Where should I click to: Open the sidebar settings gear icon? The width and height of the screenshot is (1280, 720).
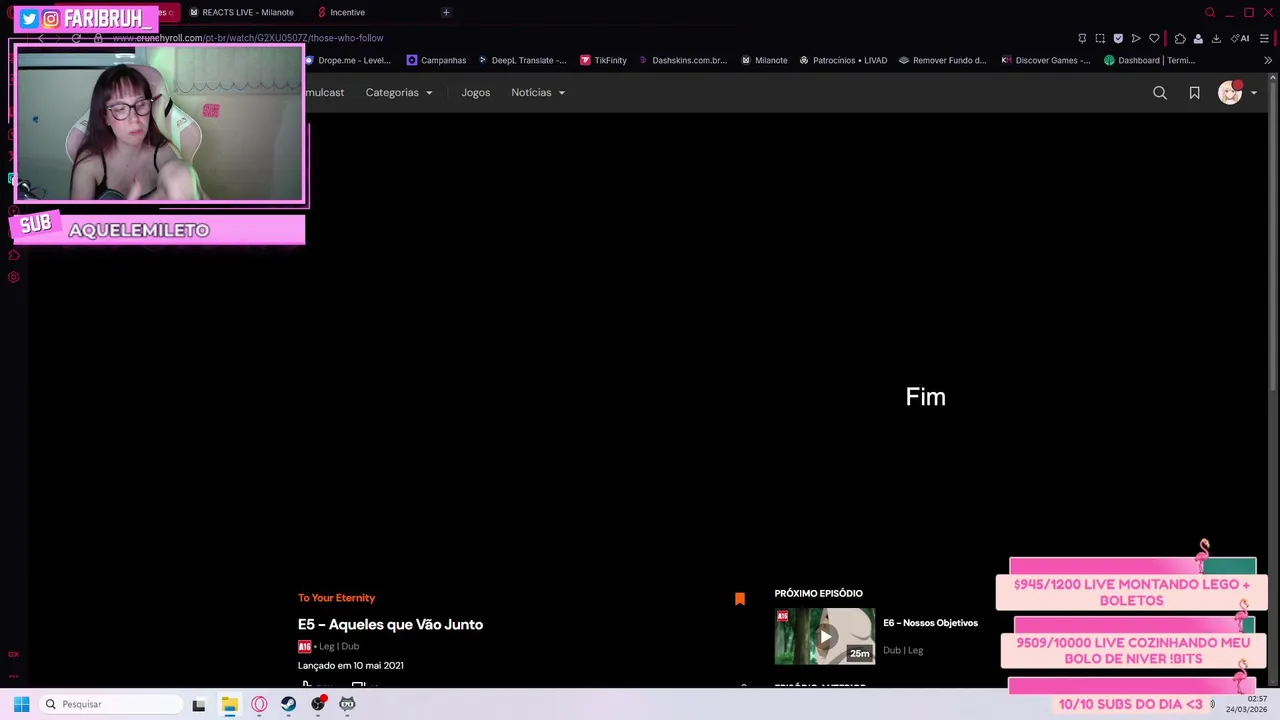point(13,277)
